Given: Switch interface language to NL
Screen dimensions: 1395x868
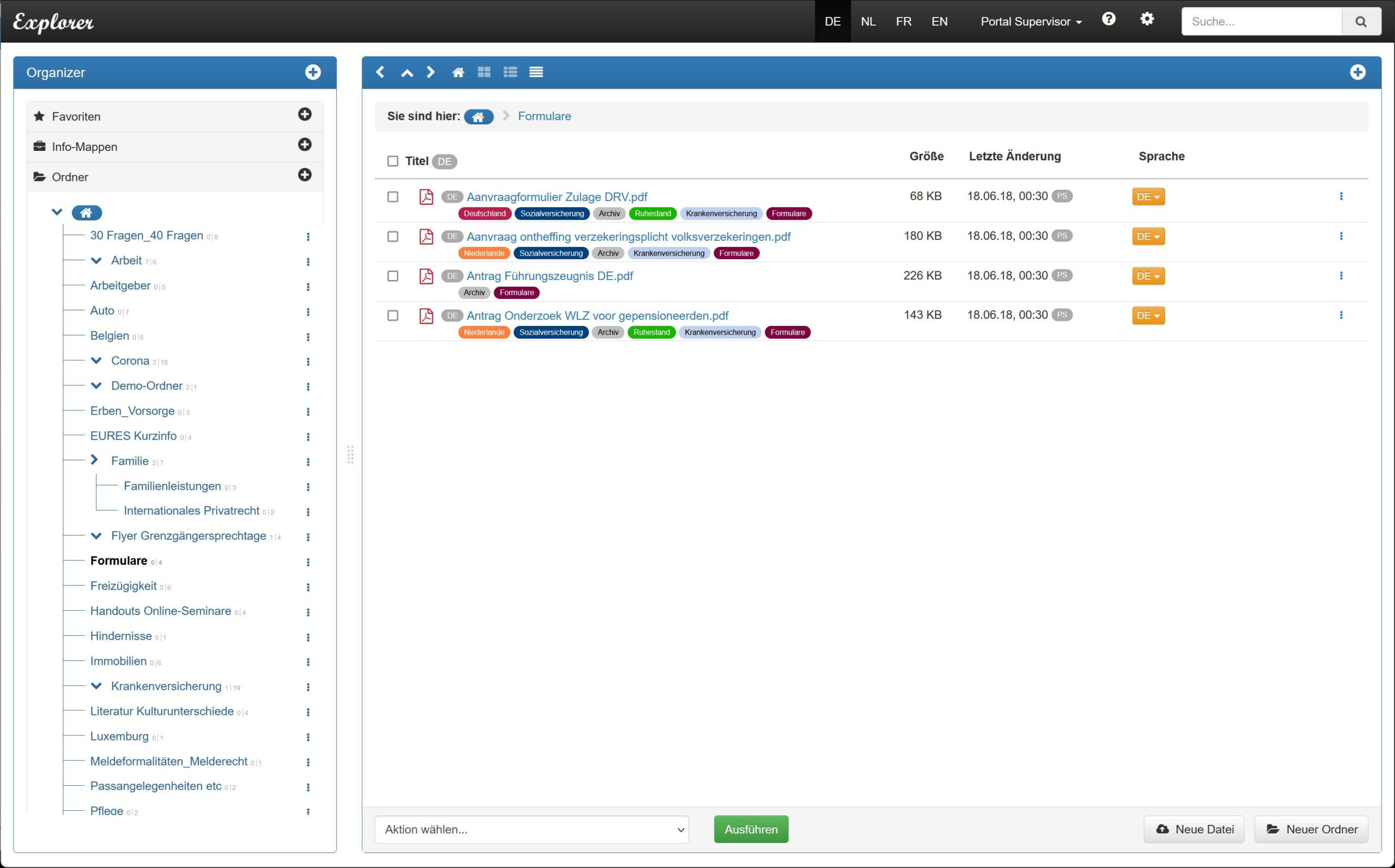Looking at the screenshot, I should point(868,22).
